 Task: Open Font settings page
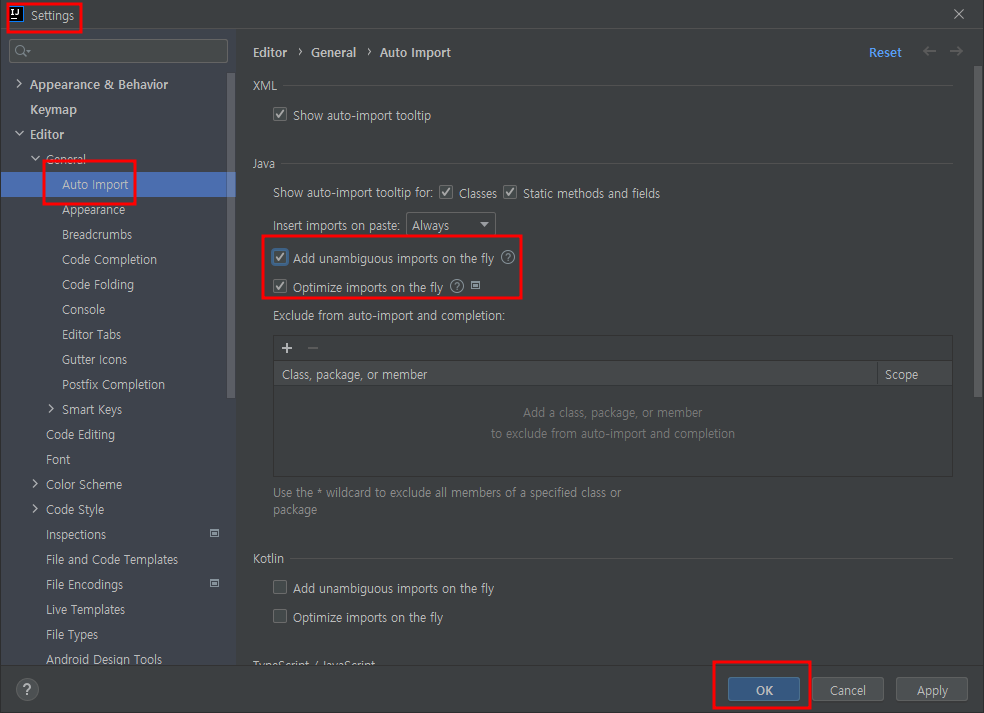58,459
